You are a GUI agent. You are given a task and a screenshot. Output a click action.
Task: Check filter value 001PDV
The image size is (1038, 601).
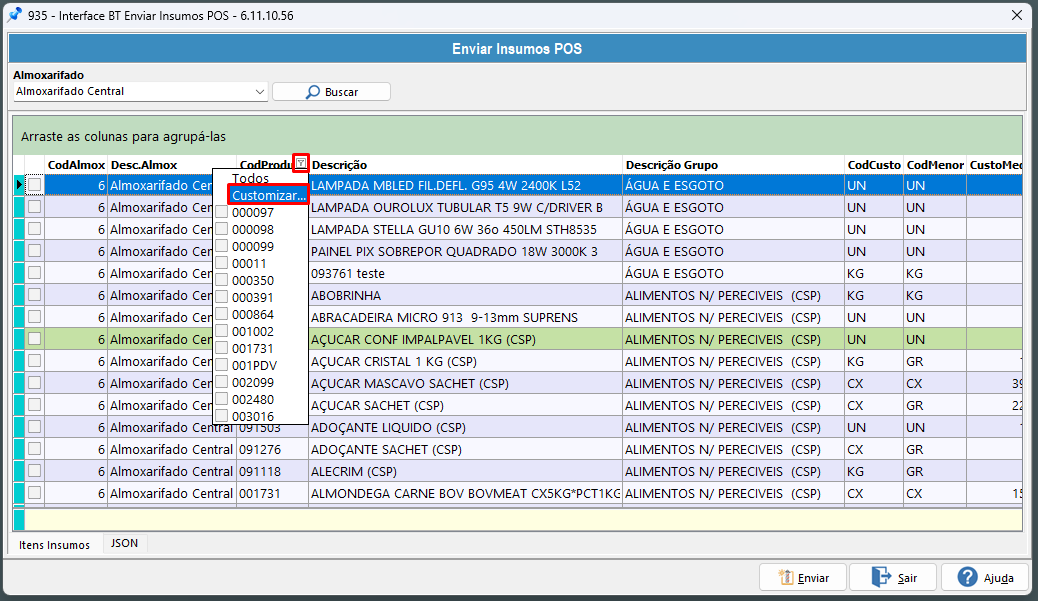click(222, 365)
